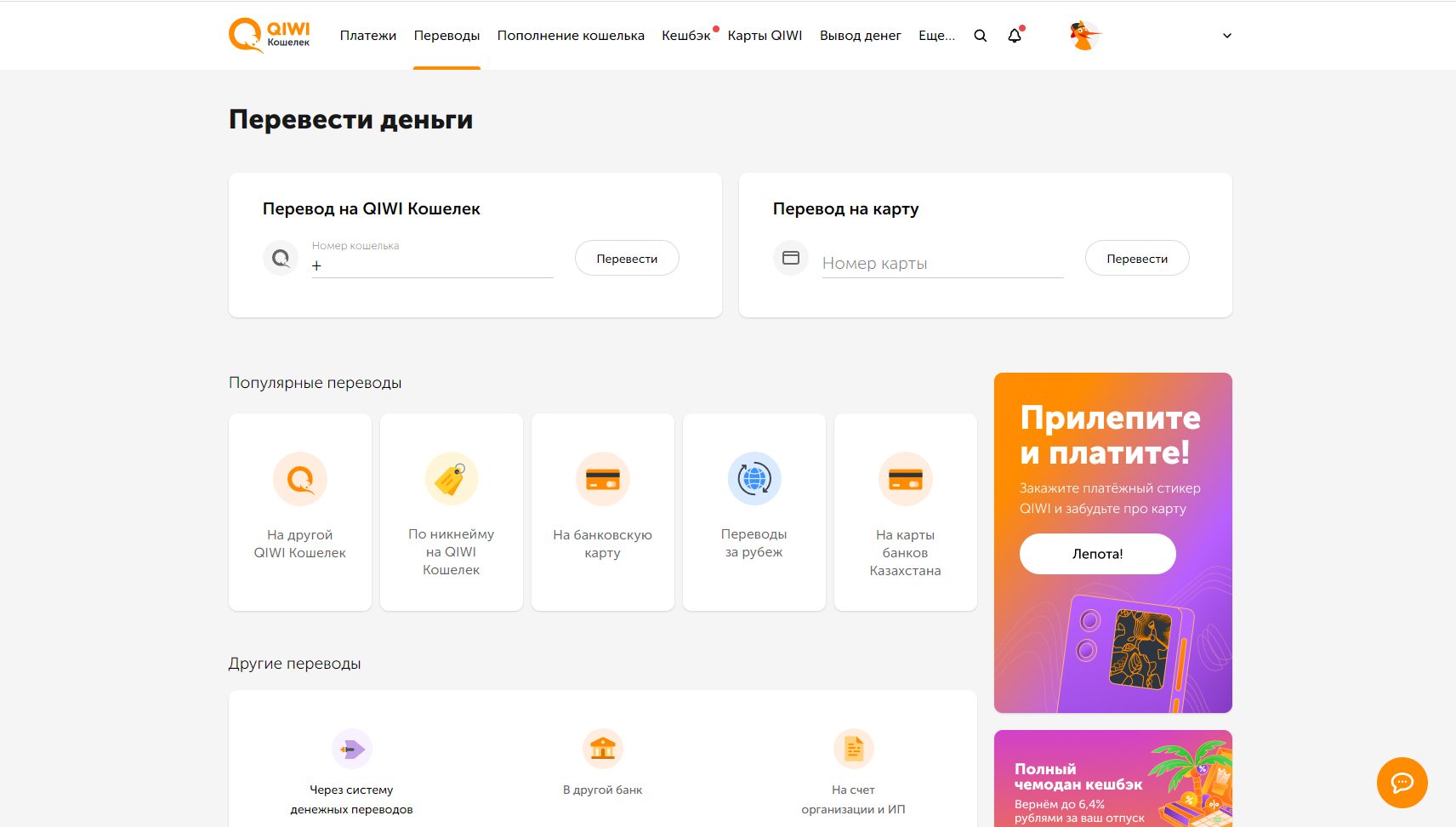Open Через систему денежных переводов link
Viewport: 1456px width, 827px height.
click(x=352, y=800)
